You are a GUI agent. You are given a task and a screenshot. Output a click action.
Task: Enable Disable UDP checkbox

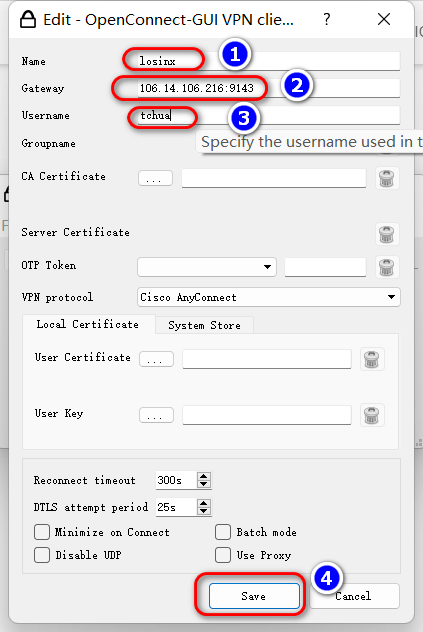coord(42,555)
